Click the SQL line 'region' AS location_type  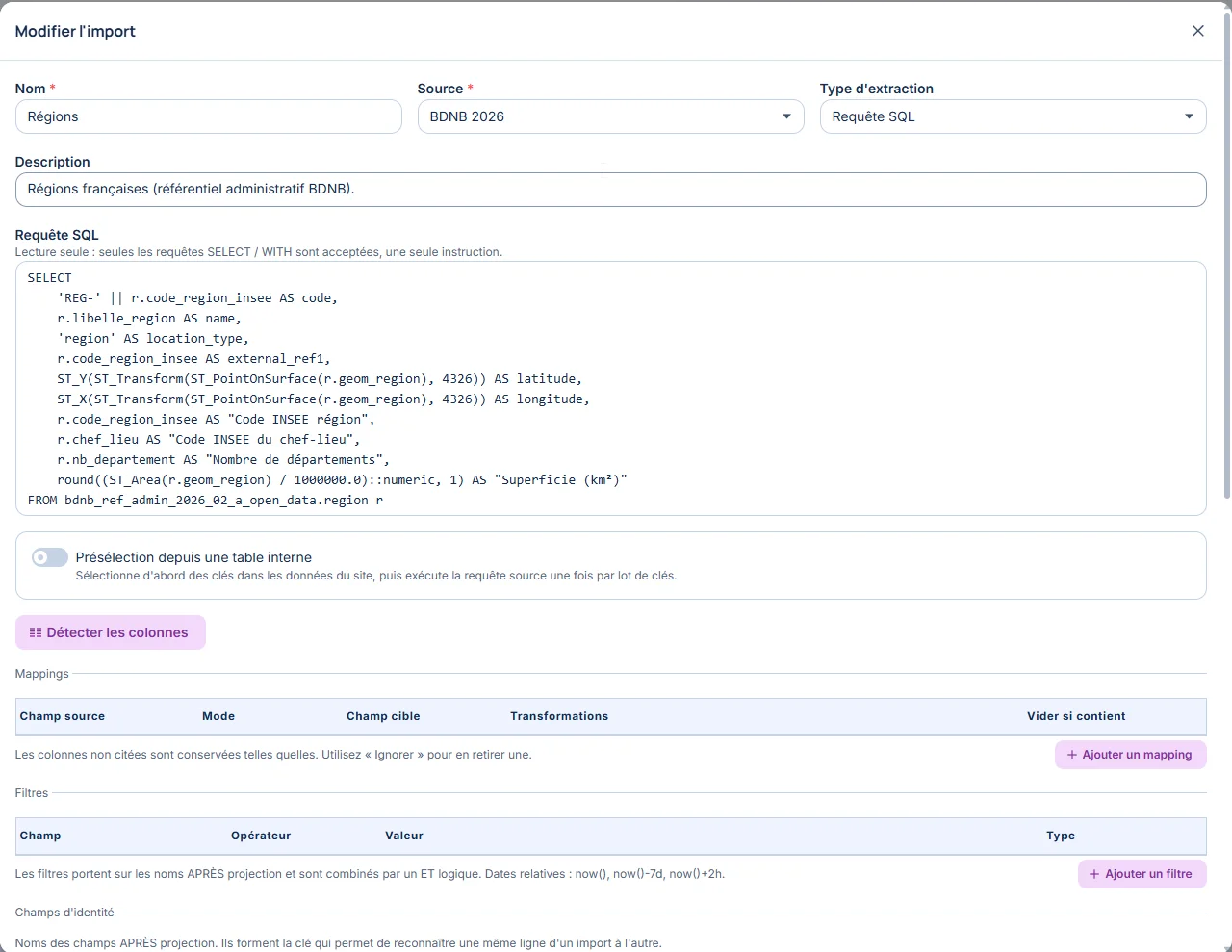[153, 339]
